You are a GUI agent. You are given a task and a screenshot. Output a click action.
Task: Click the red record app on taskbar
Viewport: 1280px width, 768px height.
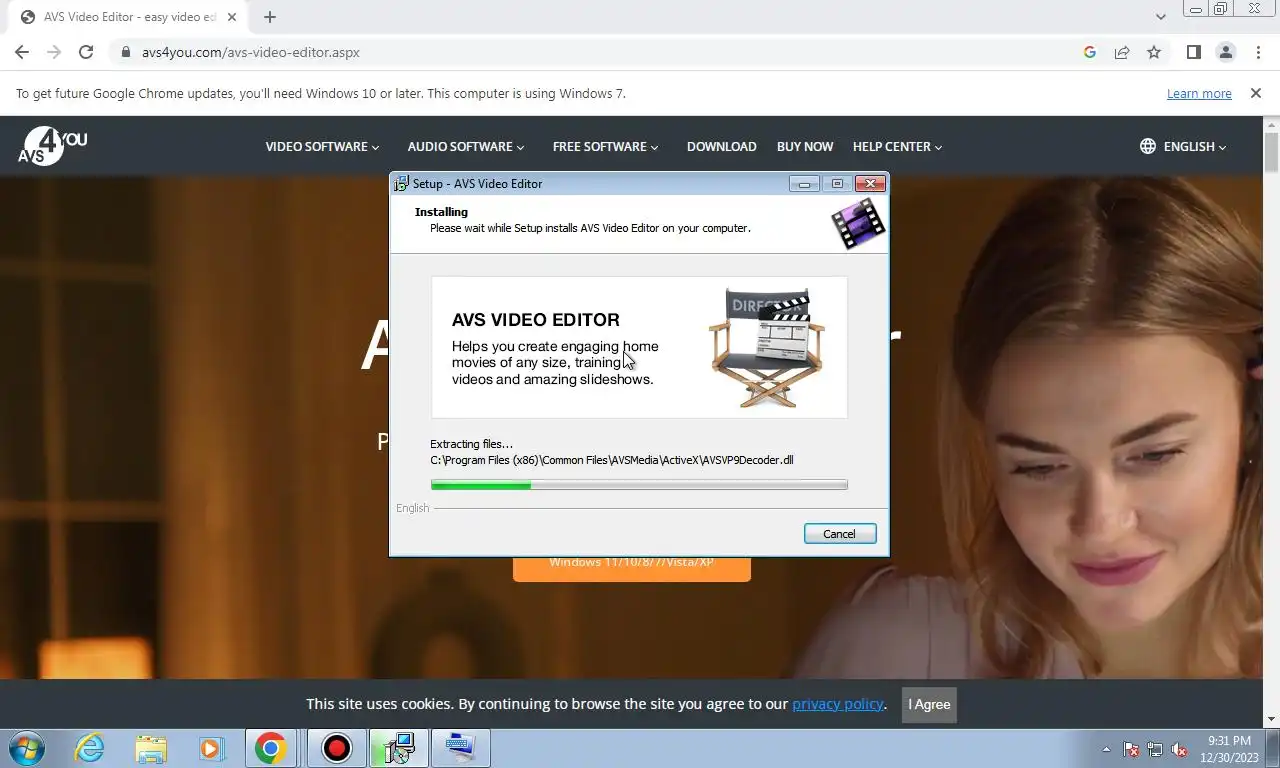[x=337, y=748]
